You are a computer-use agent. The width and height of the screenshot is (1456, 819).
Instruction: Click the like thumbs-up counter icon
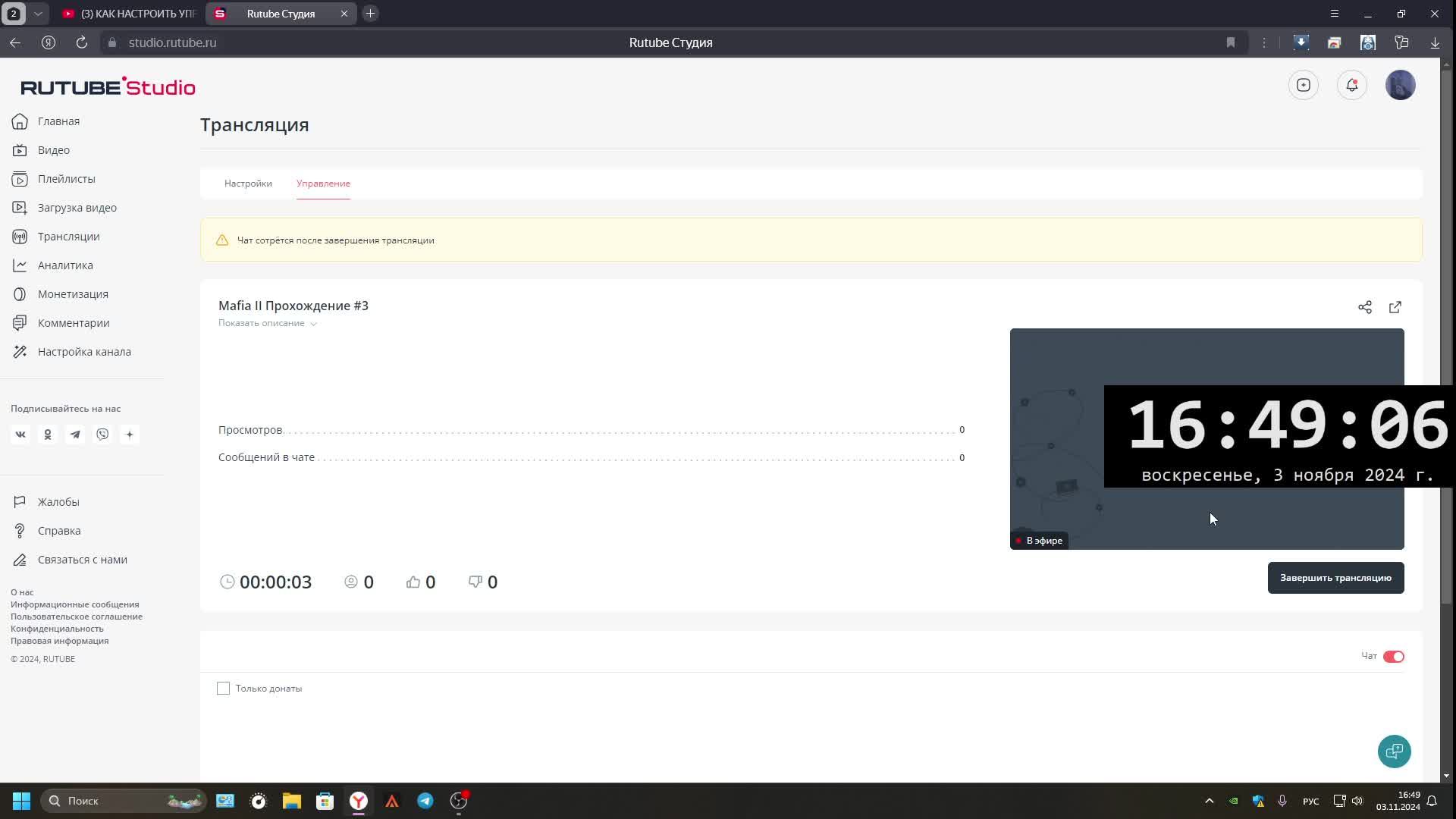[x=413, y=582]
